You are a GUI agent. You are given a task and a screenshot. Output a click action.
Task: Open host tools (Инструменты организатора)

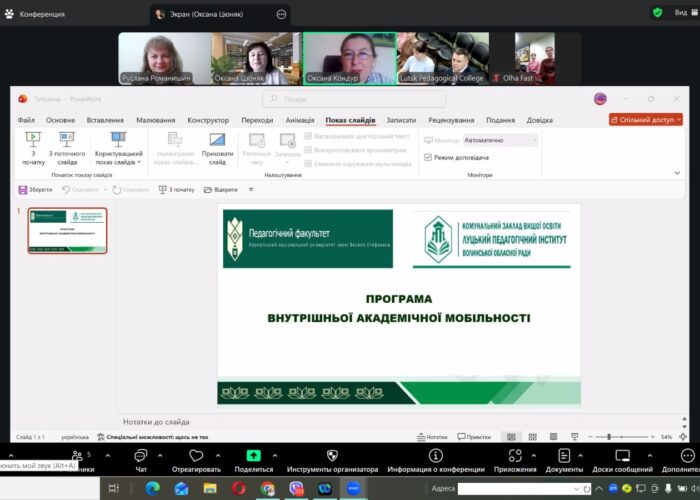pos(332,458)
